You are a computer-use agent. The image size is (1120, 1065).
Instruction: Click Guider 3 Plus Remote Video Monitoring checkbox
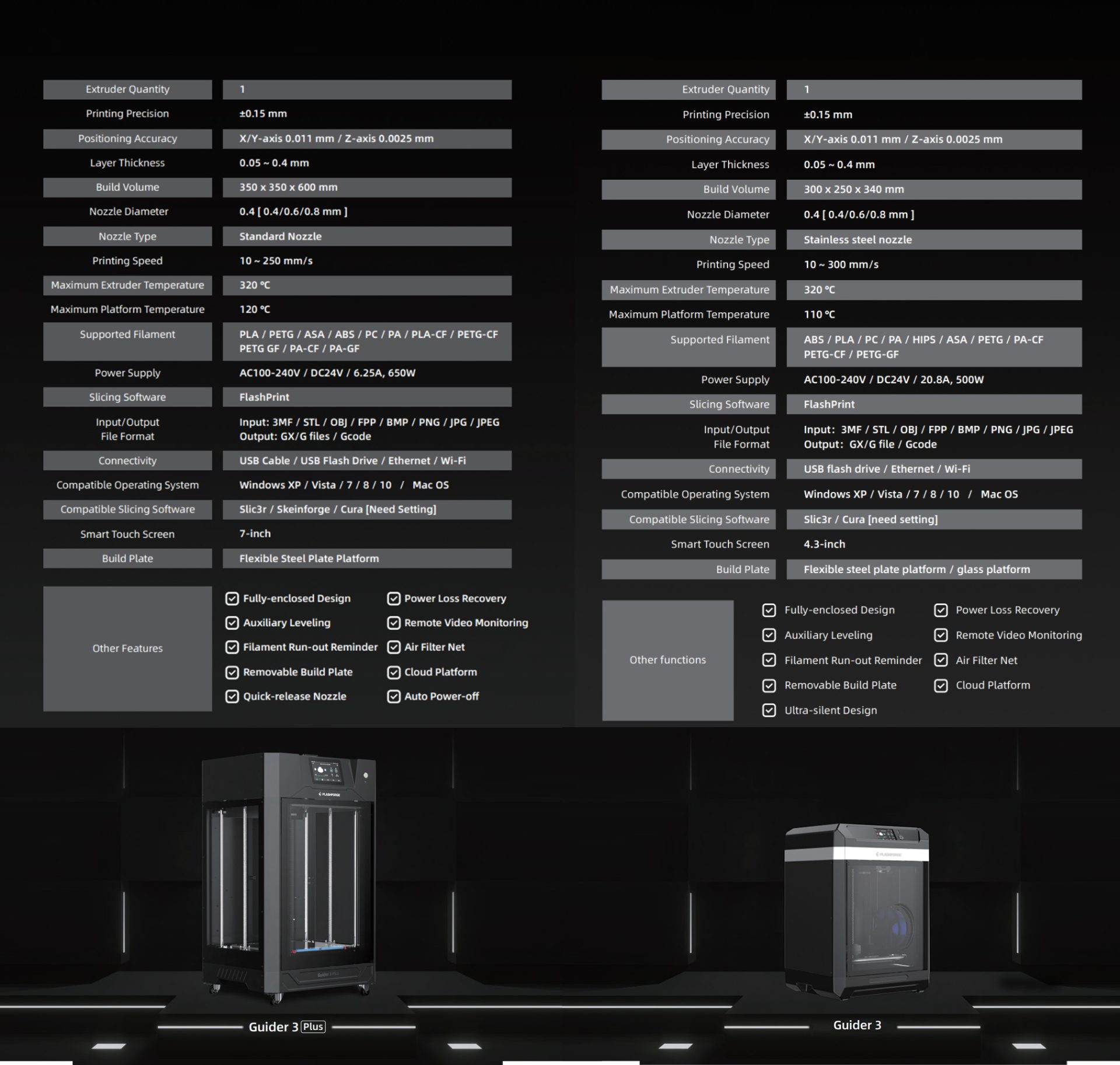(x=394, y=623)
